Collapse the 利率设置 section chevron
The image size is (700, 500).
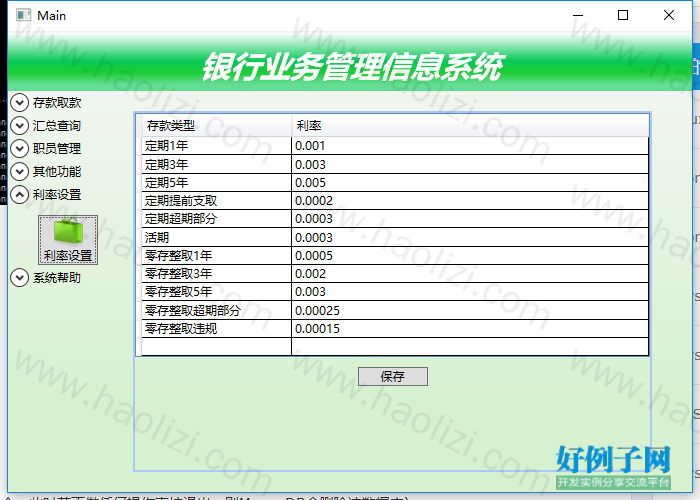click(x=20, y=195)
